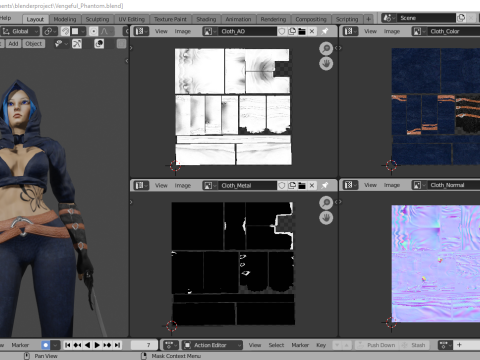480x360 pixels.
Task: Click the scene browse icon beside Scene field
Action: coord(389,18)
